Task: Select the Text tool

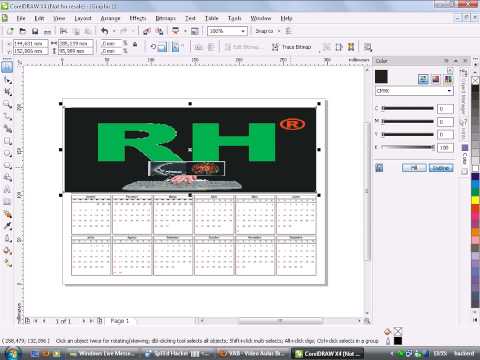Action: 7,190
